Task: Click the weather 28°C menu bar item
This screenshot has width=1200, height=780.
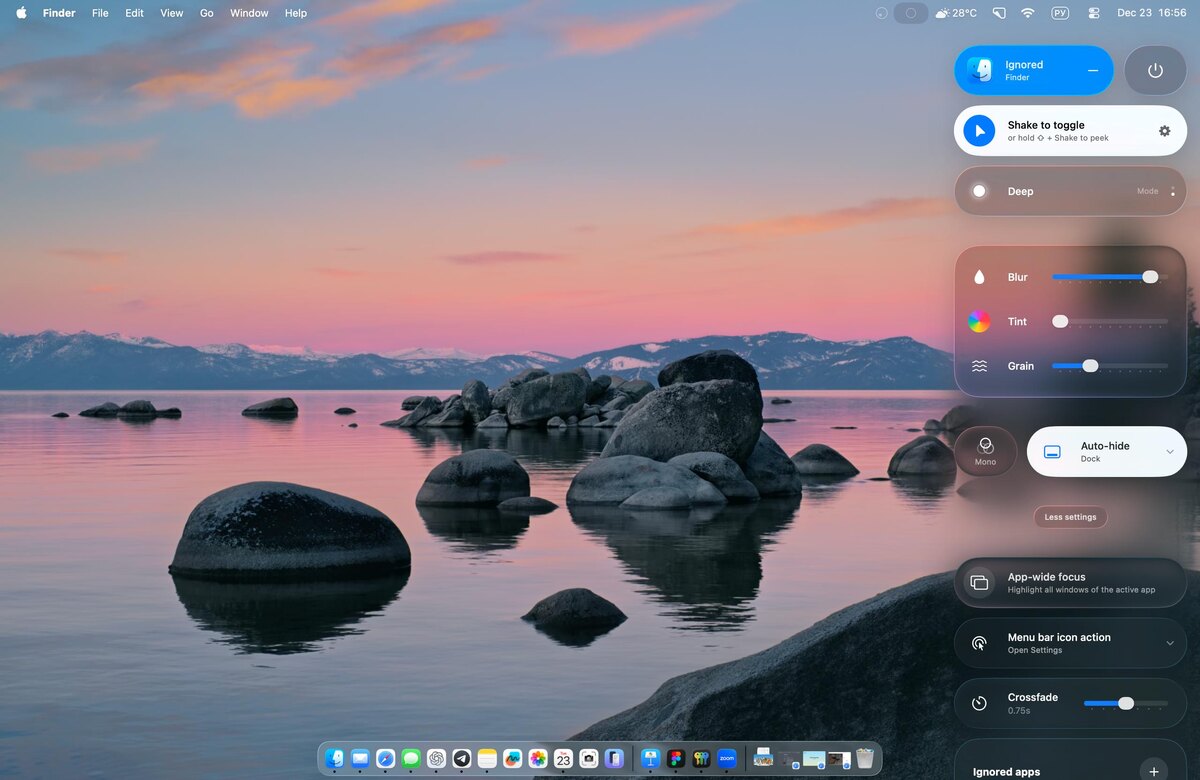Action: click(x=956, y=13)
